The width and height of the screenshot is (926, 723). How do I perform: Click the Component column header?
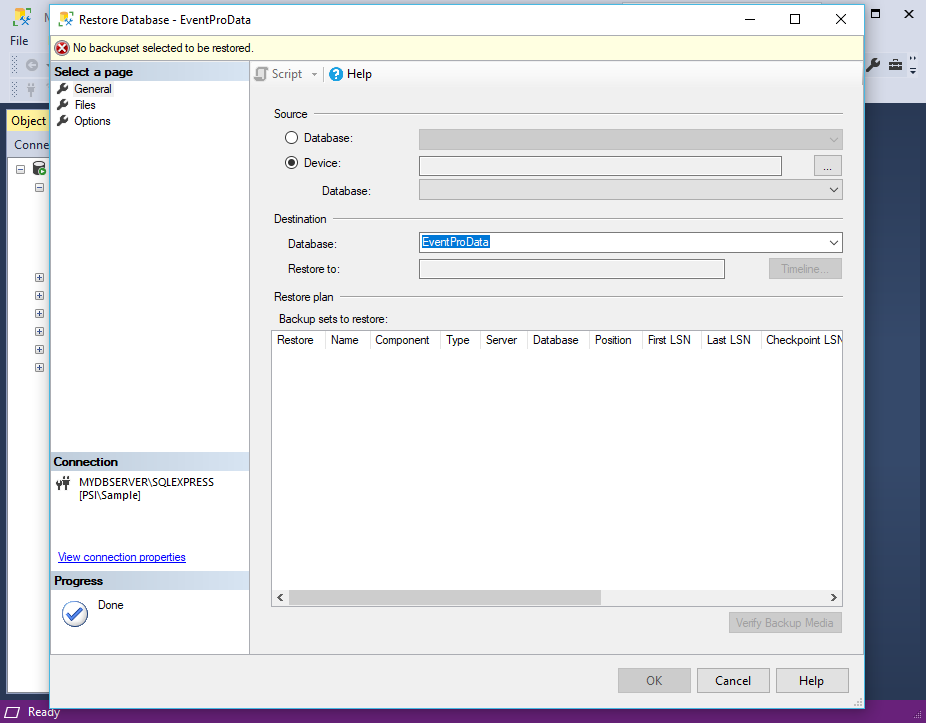coord(405,340)
